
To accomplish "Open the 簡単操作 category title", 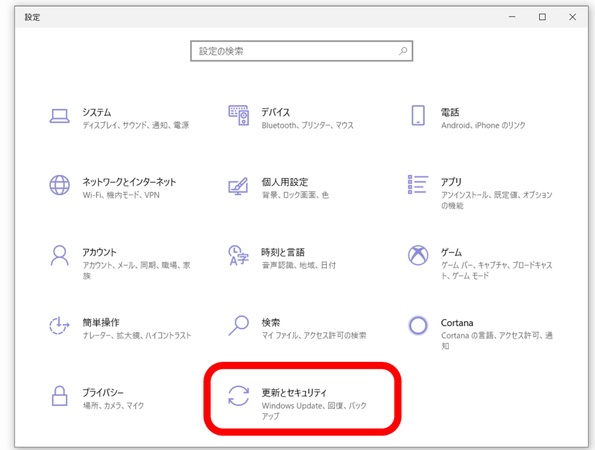I will click(x=101, y=323).
